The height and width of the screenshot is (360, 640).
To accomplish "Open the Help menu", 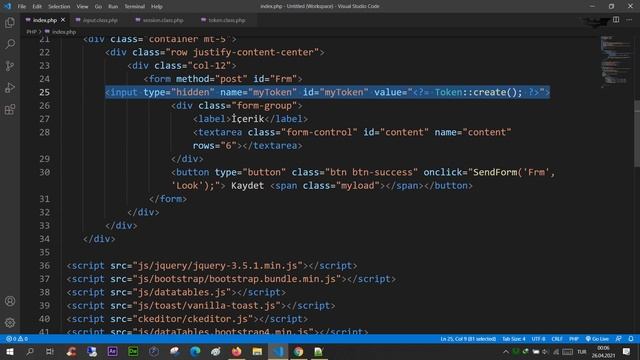I will coord(157,7).
